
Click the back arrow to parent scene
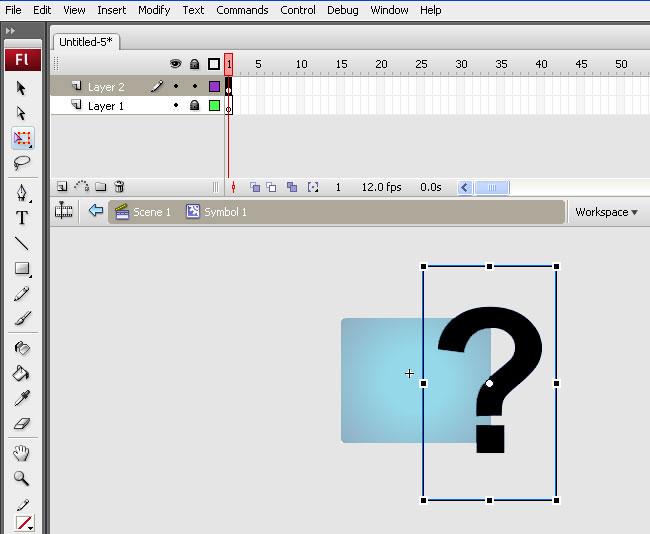coord(96,211)
